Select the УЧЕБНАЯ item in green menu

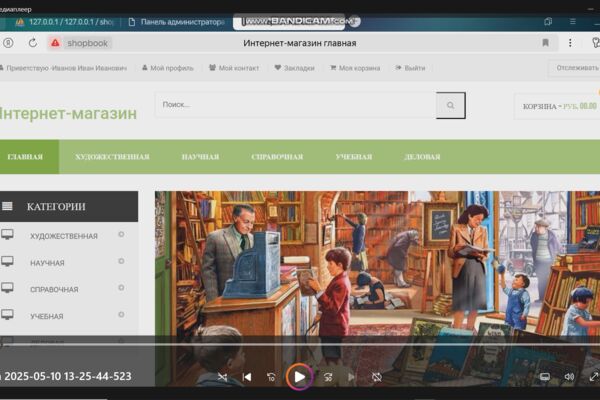pos(354,157)
